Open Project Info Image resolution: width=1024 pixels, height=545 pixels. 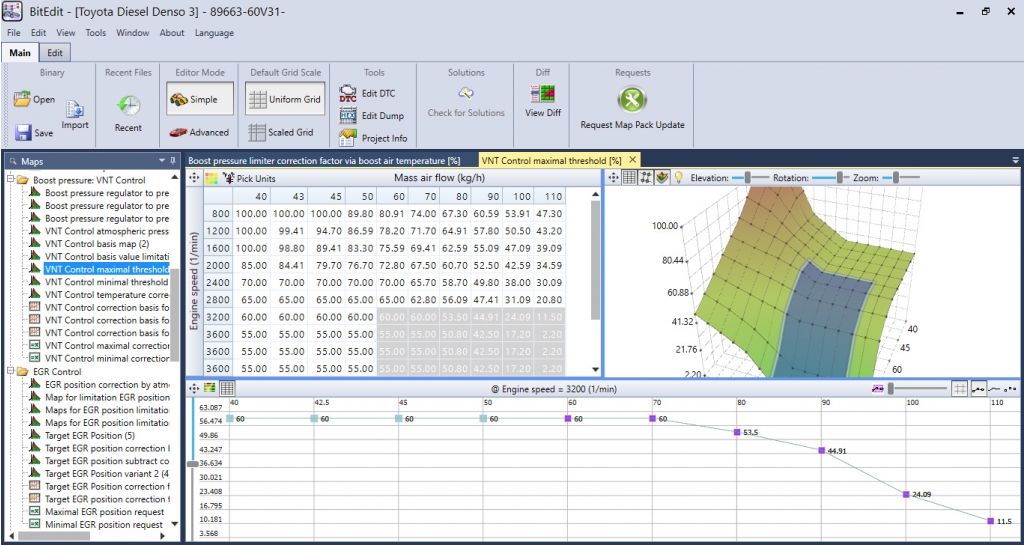pyautogui.click(x=373, y=138)
